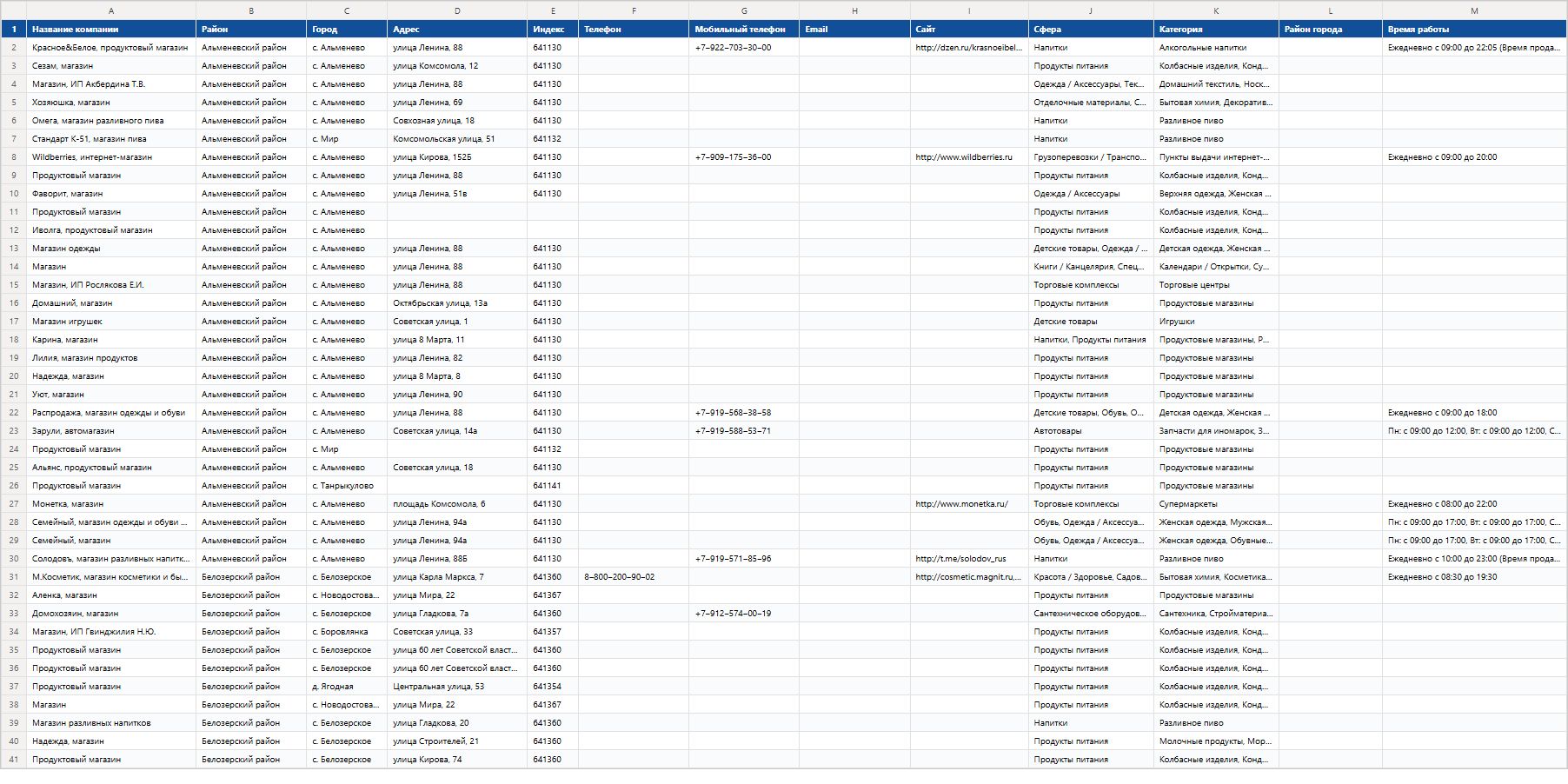Select the 'Email' header cell
1568x784 pixels.
point(854,29)
